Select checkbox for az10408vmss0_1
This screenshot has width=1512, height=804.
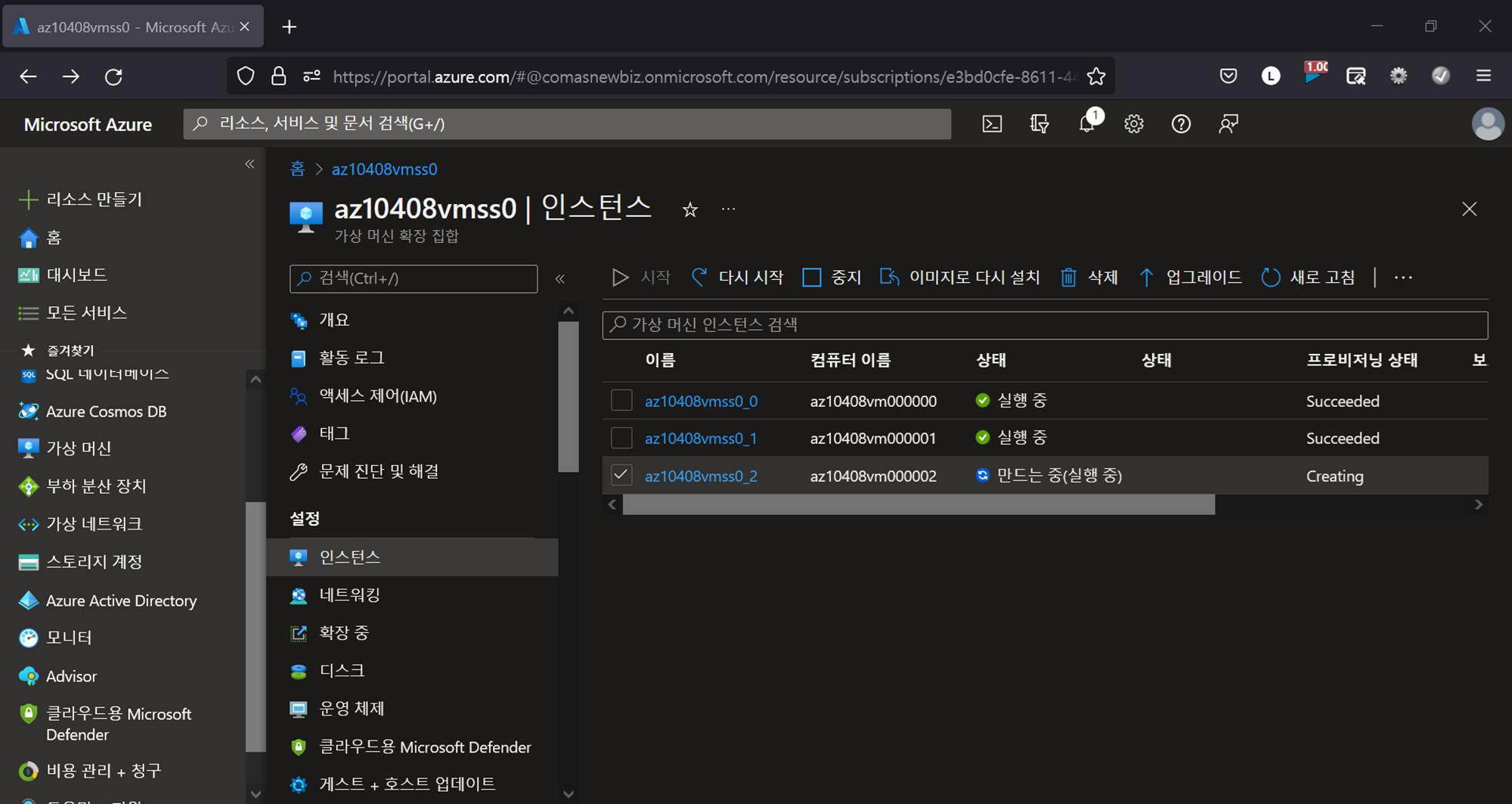[621, 438]
